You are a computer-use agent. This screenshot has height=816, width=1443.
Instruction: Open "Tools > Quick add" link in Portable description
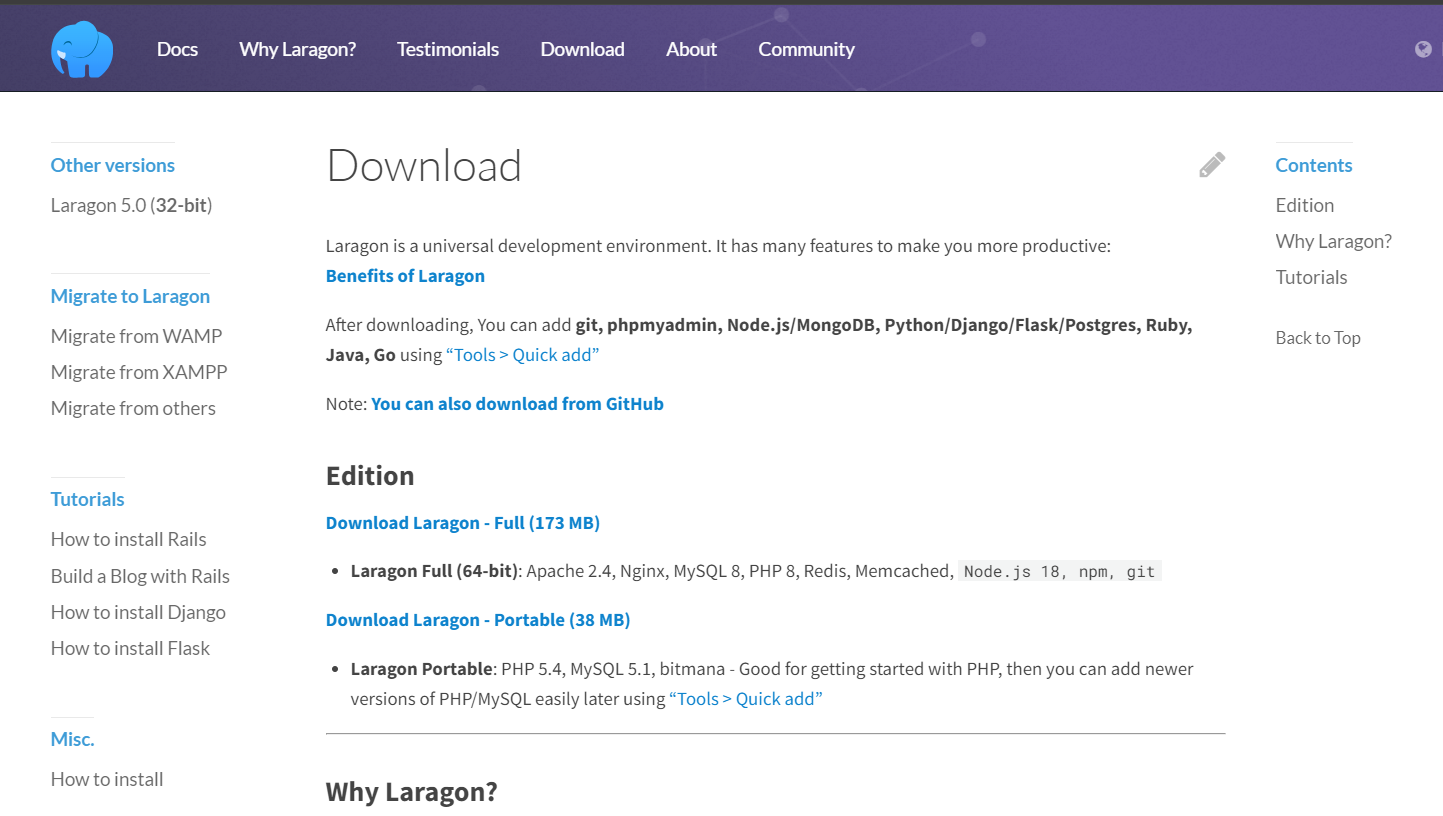pyautogui.click(x=745, y=699)
